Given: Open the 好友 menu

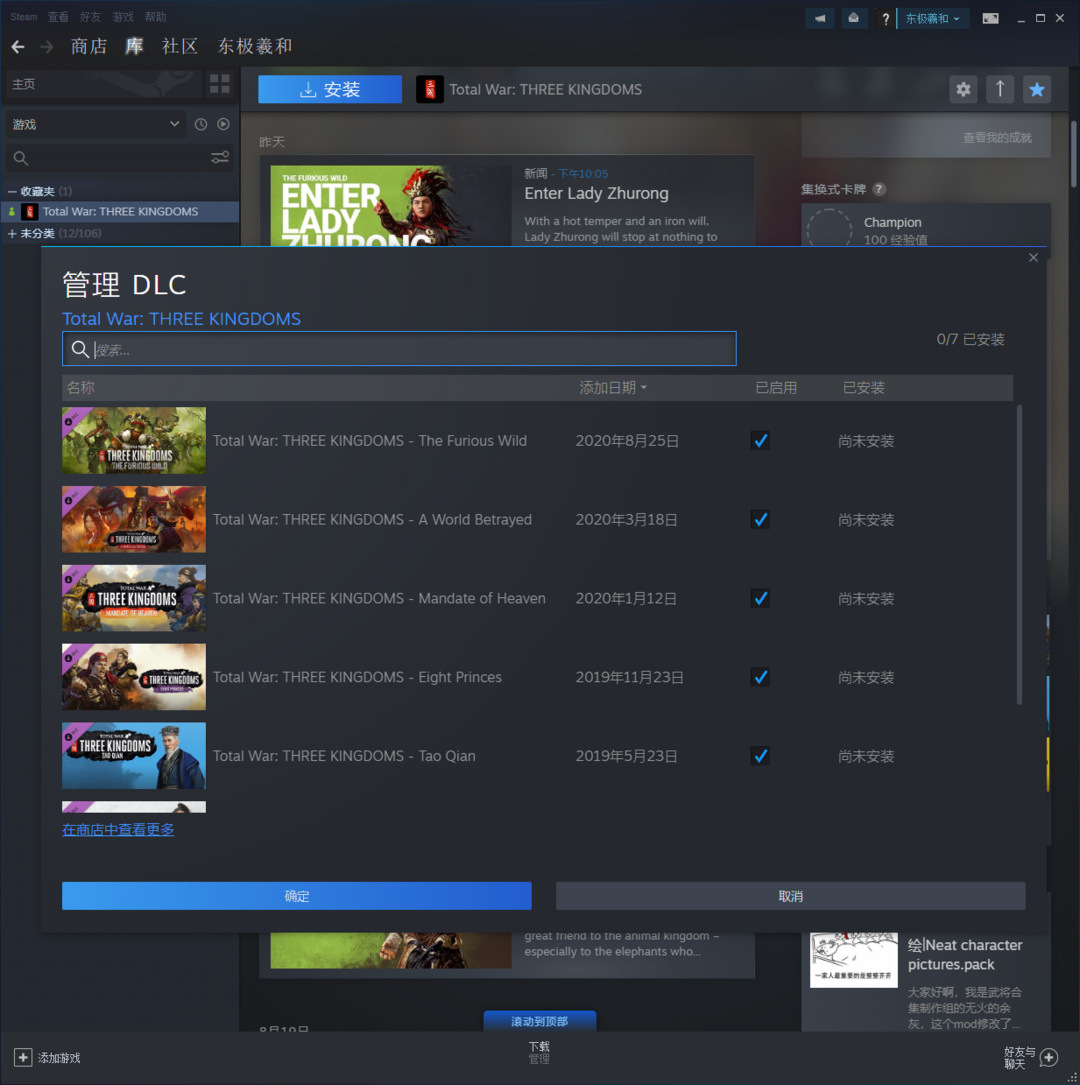Looking at the screenshot, I should [90, 17].
